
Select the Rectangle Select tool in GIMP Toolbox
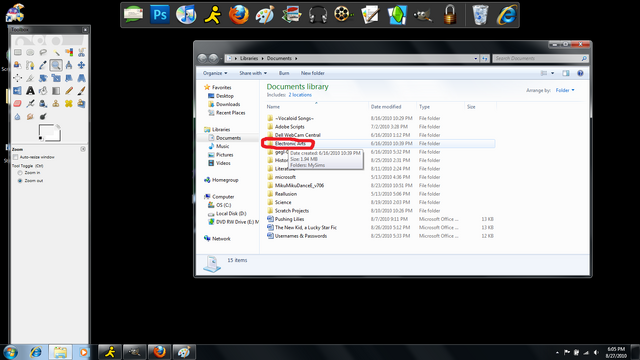18,52
